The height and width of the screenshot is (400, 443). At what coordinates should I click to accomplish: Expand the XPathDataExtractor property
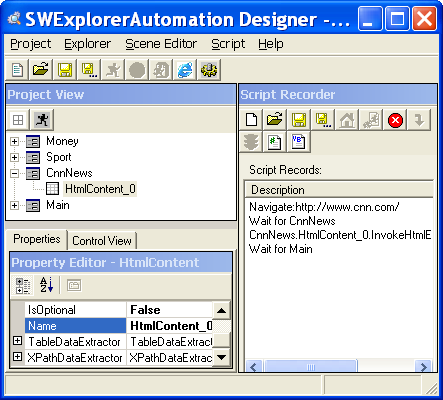pos(17,357)
